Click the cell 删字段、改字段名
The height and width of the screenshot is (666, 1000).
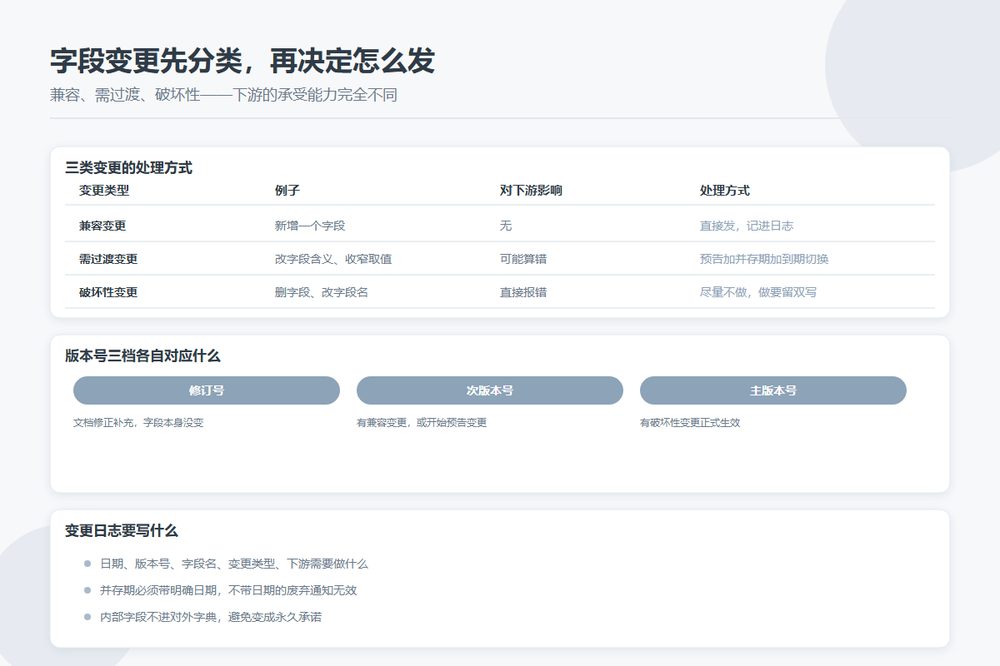pos(321,292)
